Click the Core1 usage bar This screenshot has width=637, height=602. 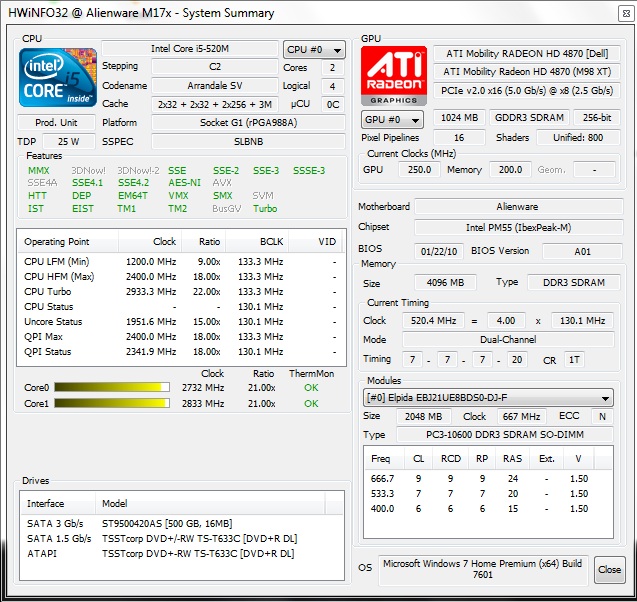(x=112, y=403)
